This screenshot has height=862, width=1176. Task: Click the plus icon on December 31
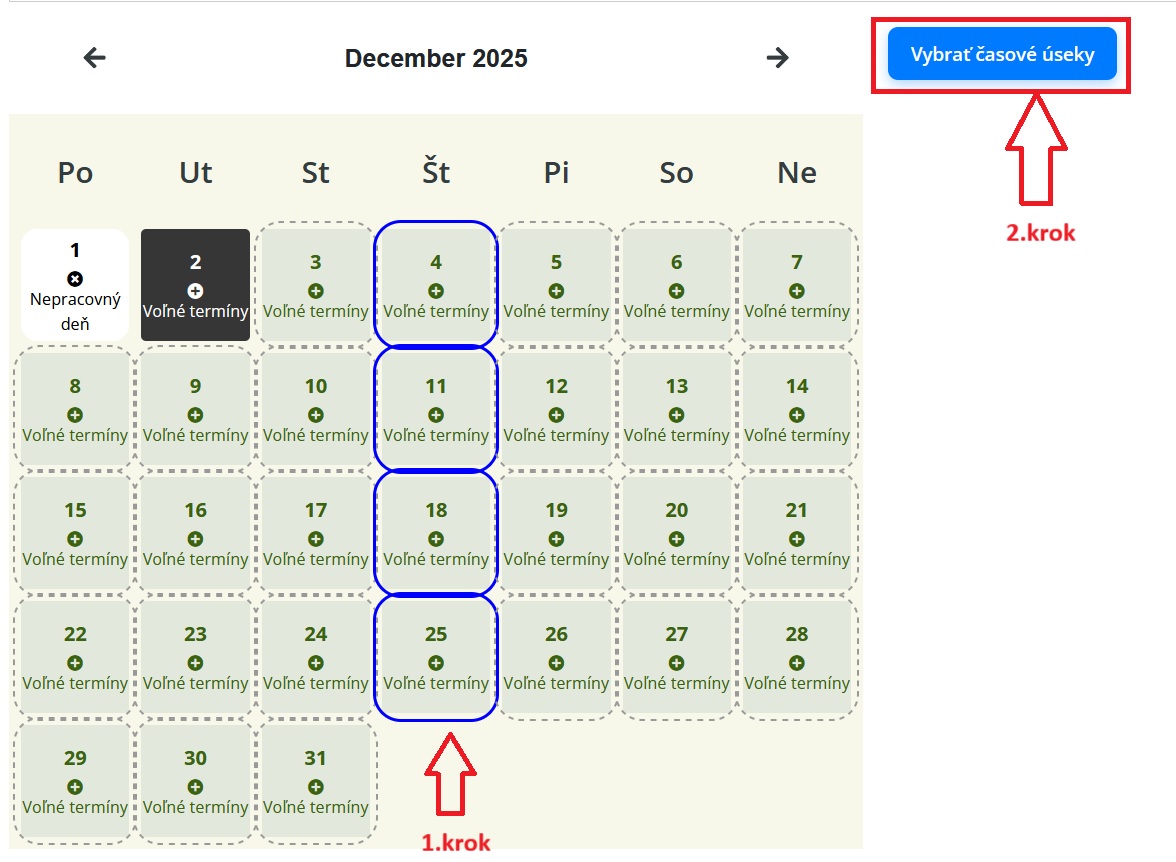point(316,787)
